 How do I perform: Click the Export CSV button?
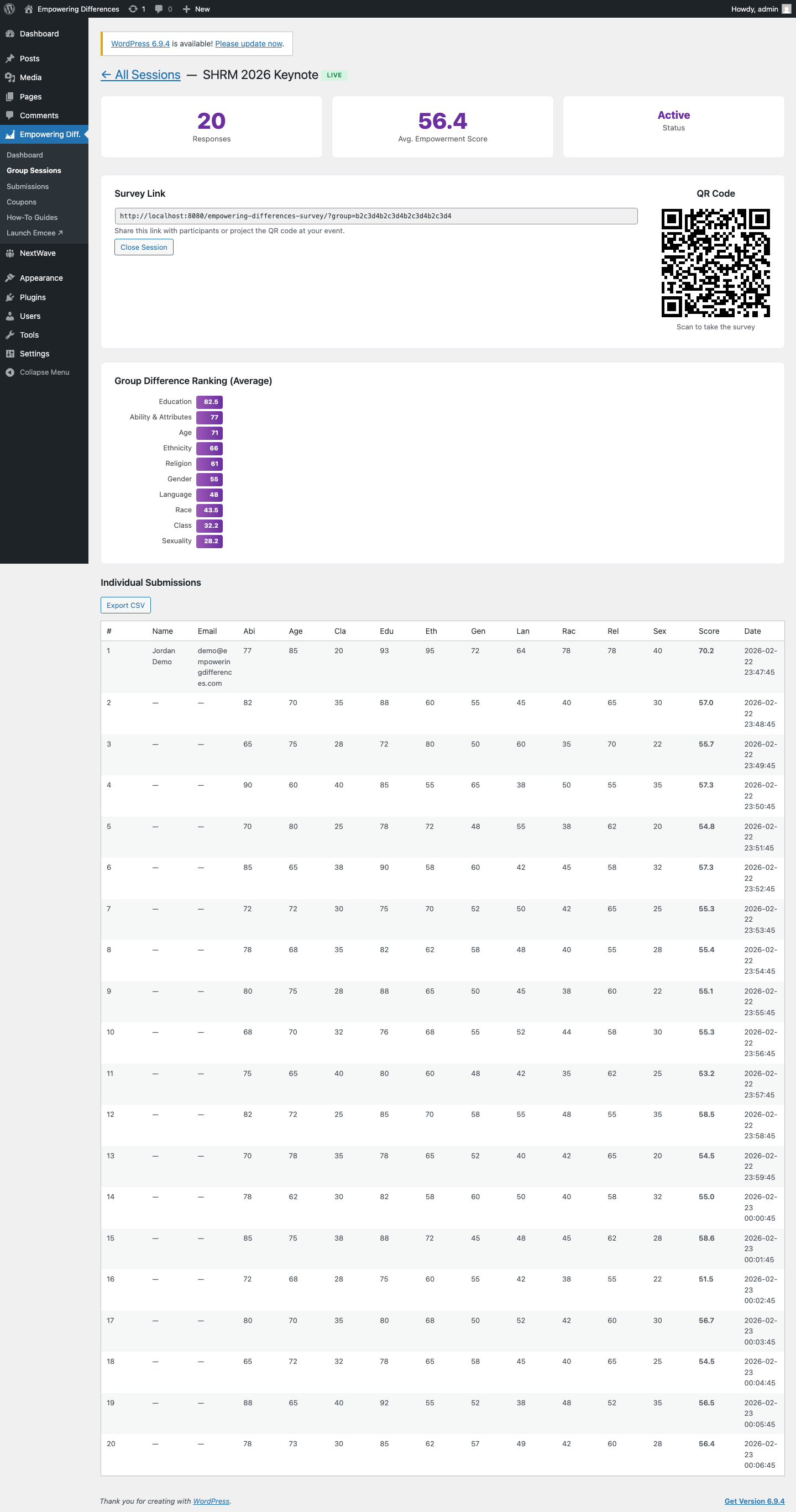pos(125,606)
